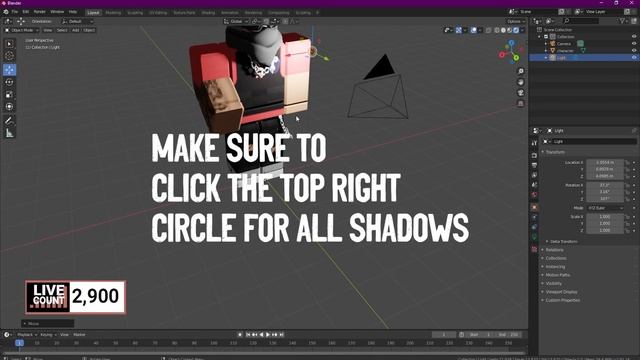The height and width of the screenshot is (360, 640).
Task: Collapse the Transform panel
Action: (555, 152)
